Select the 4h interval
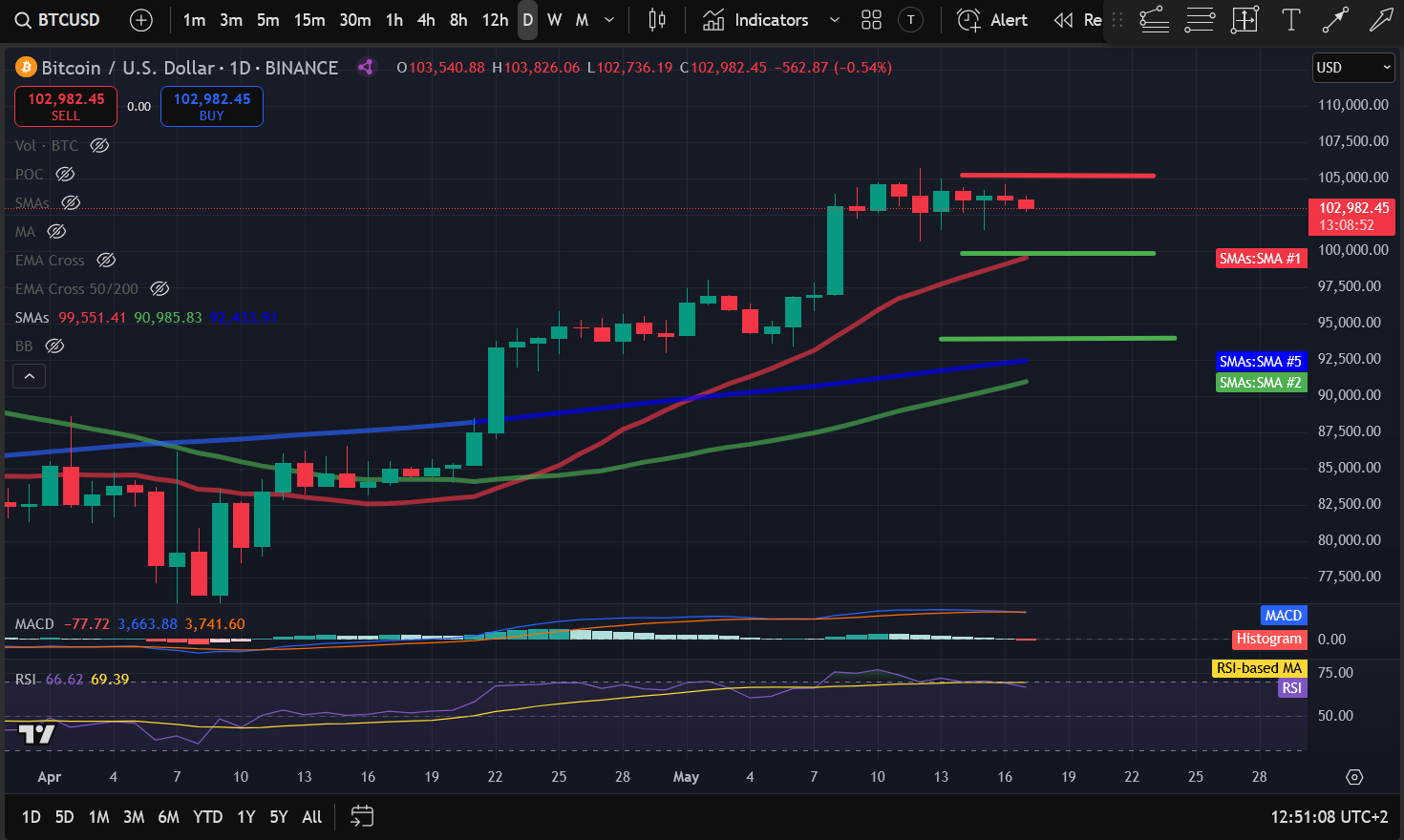The image size is (1404, 840). (x=426, y=20)
